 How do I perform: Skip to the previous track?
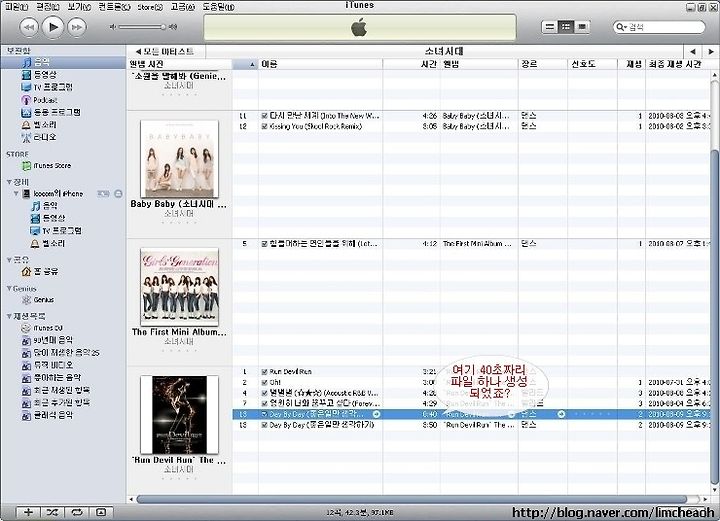29,27
